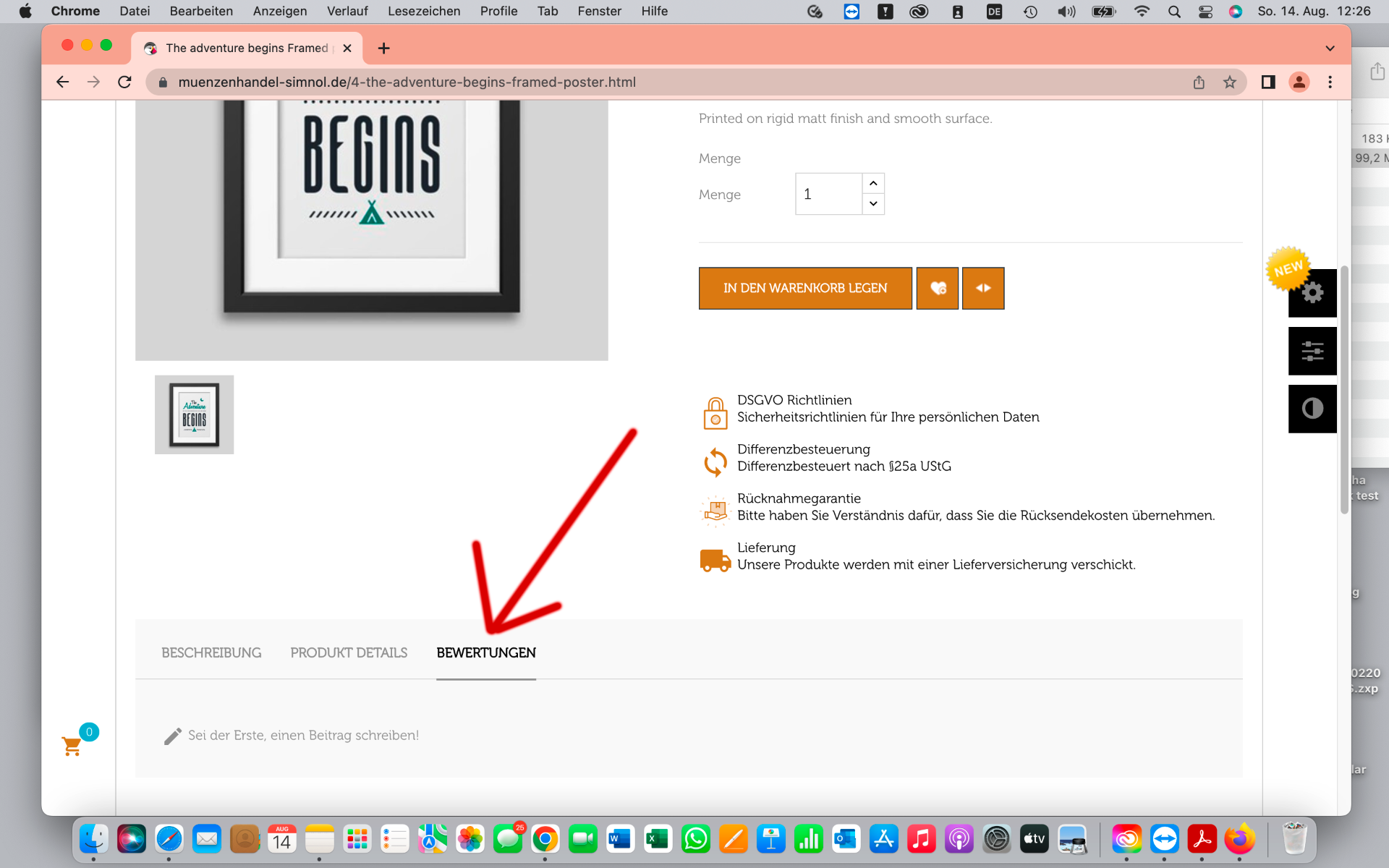Screen dimensions: 1389x868
Task: Click In den Warenkorb legen button
Action: pyautogui.click(x=804, y=288)
